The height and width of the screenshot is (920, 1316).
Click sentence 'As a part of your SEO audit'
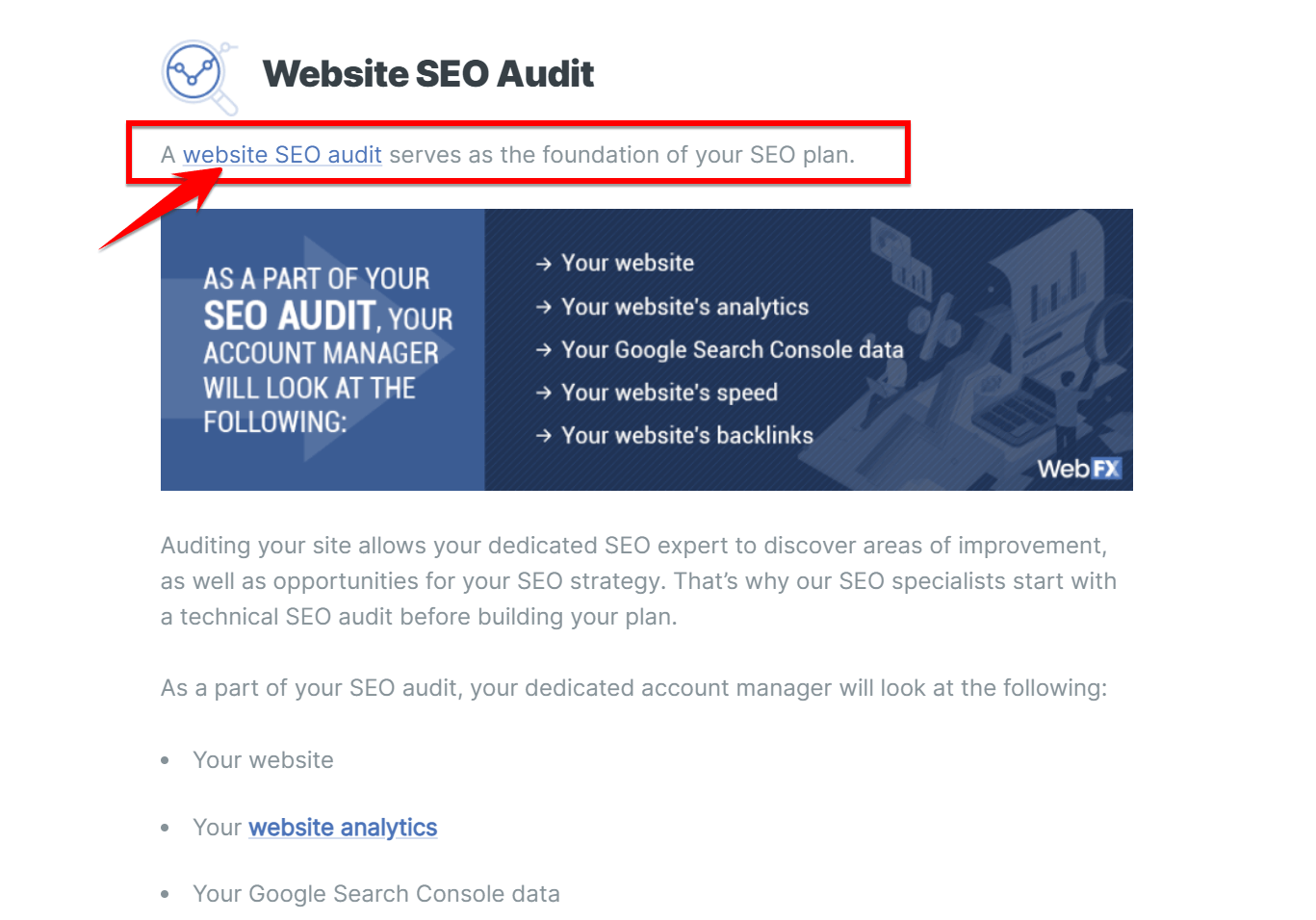pyautogui.click(x=634, y=688)
